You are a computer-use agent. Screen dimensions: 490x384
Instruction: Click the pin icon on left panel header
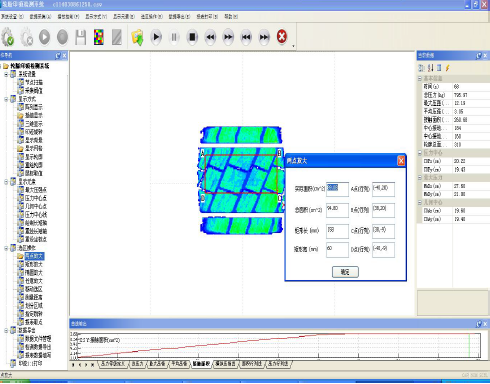58,56
